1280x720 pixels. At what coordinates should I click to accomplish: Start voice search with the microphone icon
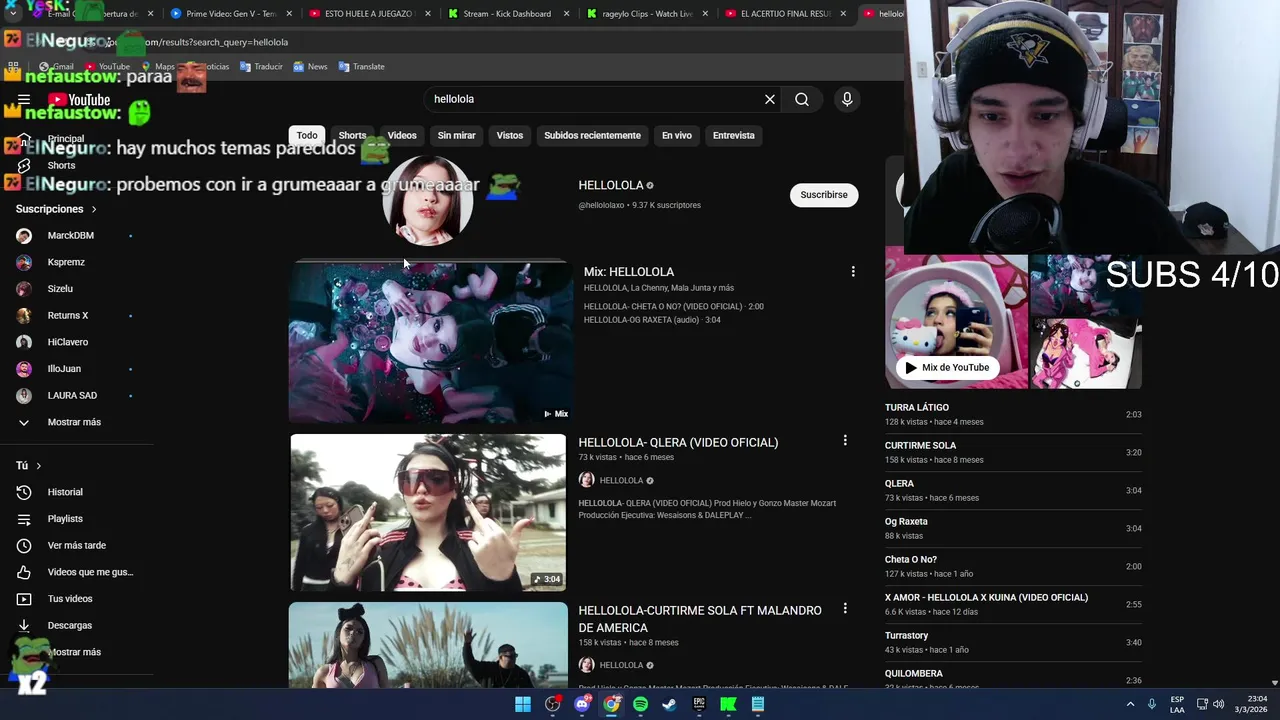coord(847,99)
